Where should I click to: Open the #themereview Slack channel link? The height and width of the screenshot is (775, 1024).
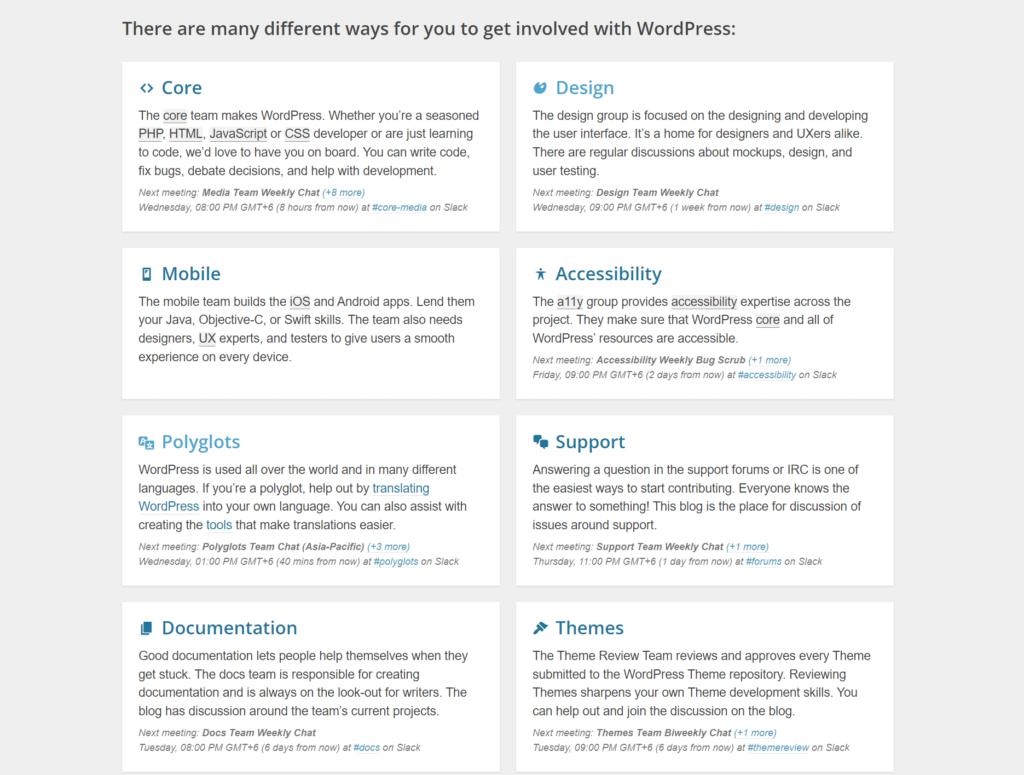click(x=778, y=747)
